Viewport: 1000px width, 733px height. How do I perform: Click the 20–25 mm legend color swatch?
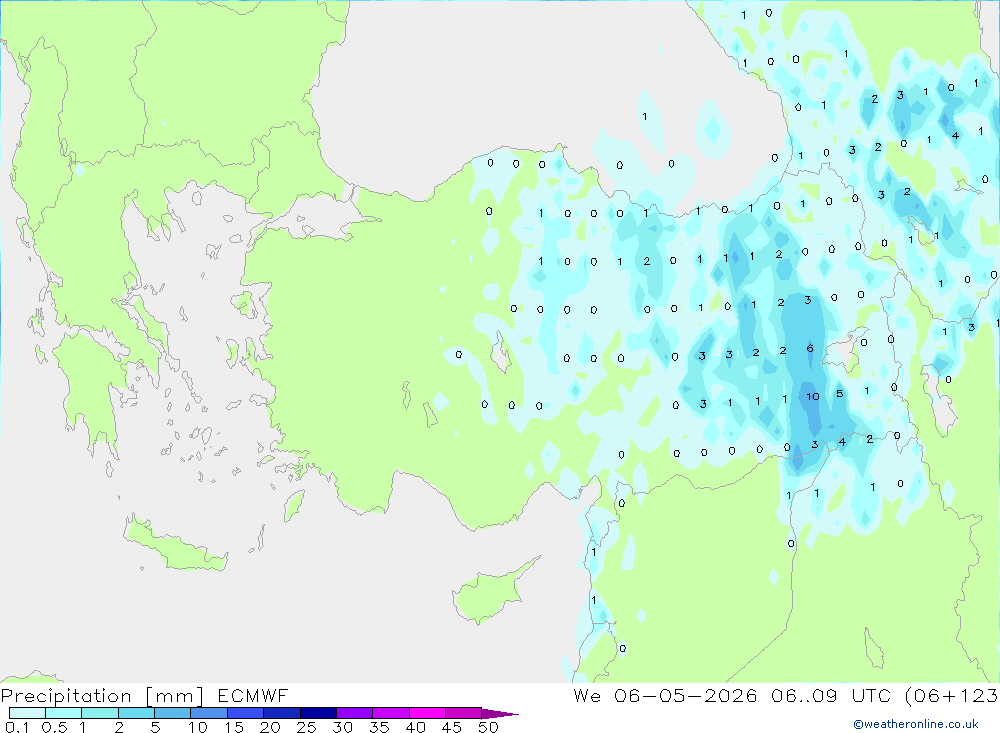point(282,713)
